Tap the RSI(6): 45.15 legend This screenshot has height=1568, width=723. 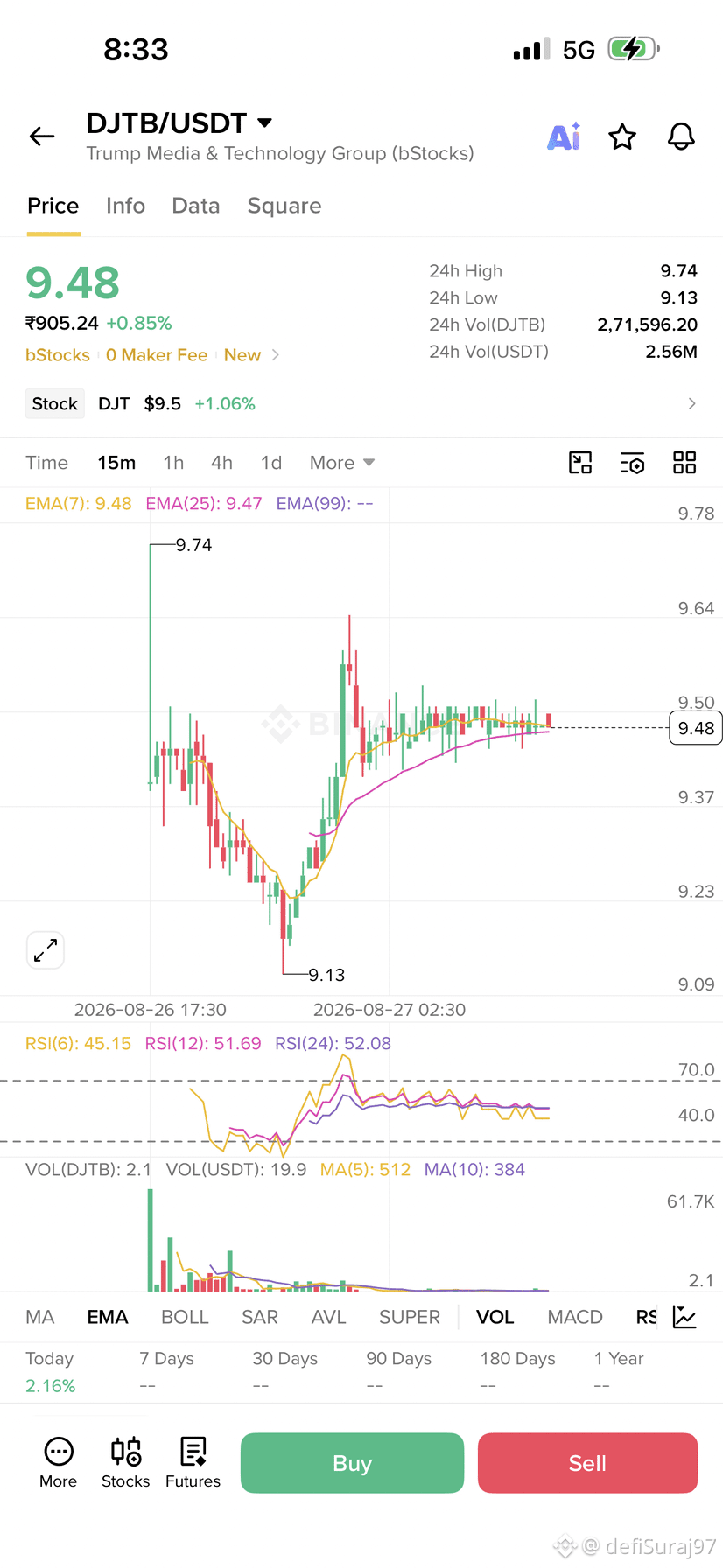click(x=78, y=1043)
